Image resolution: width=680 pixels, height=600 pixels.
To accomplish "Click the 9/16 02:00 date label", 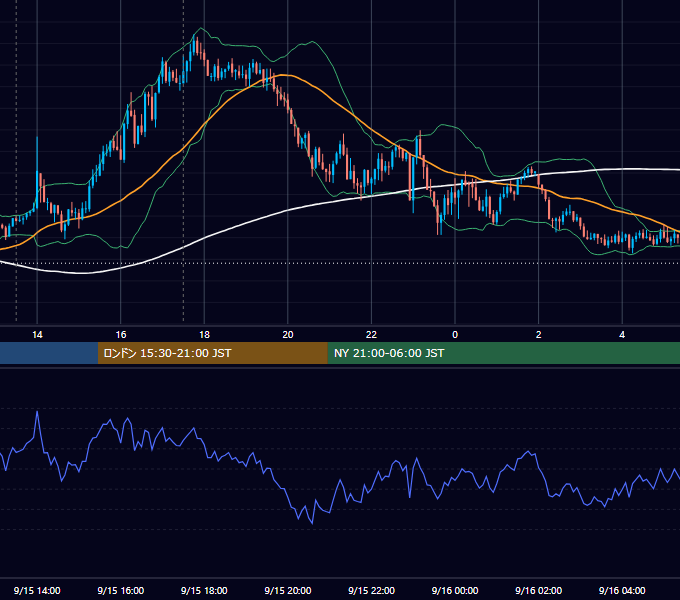I will pyautogui.click(x=538, y=590).
